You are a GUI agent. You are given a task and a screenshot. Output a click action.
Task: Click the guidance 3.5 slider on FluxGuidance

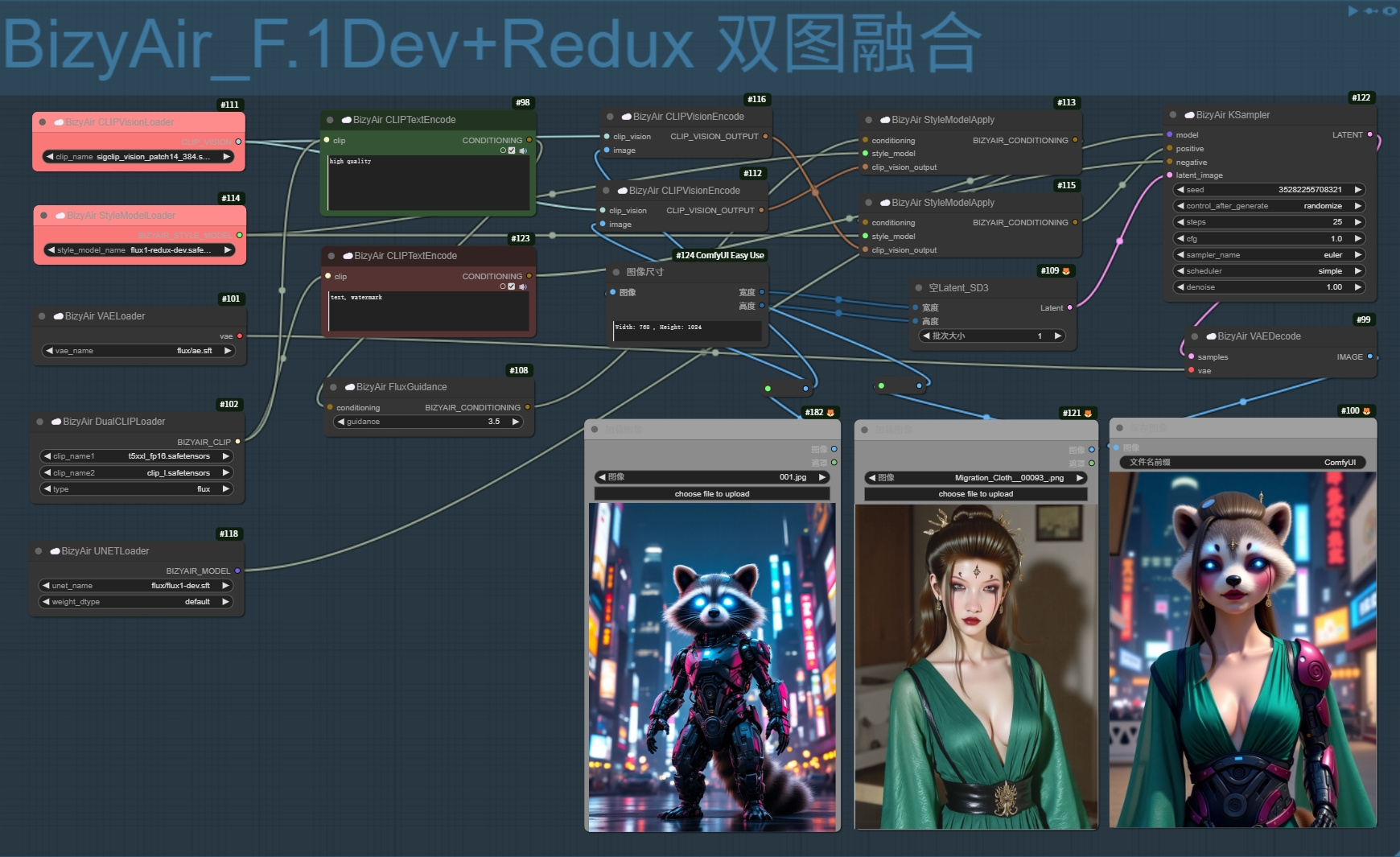429,422
